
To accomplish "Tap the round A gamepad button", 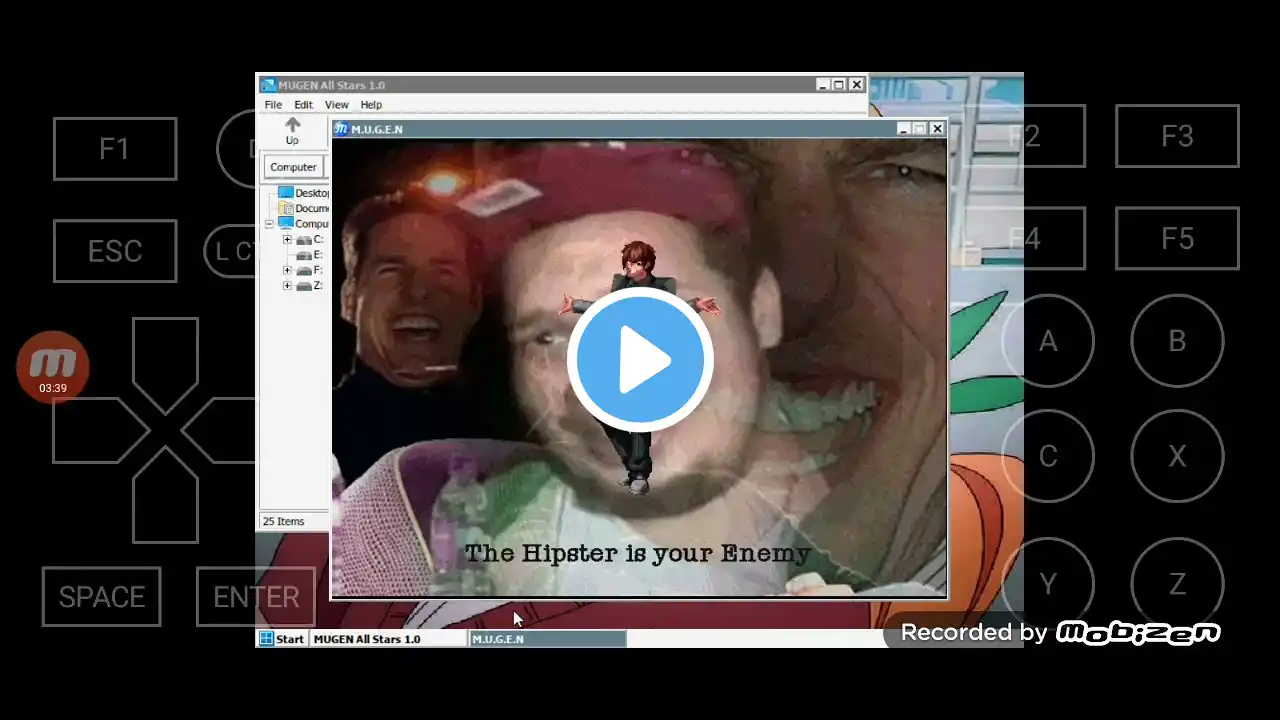I will tap(1048, 341).
